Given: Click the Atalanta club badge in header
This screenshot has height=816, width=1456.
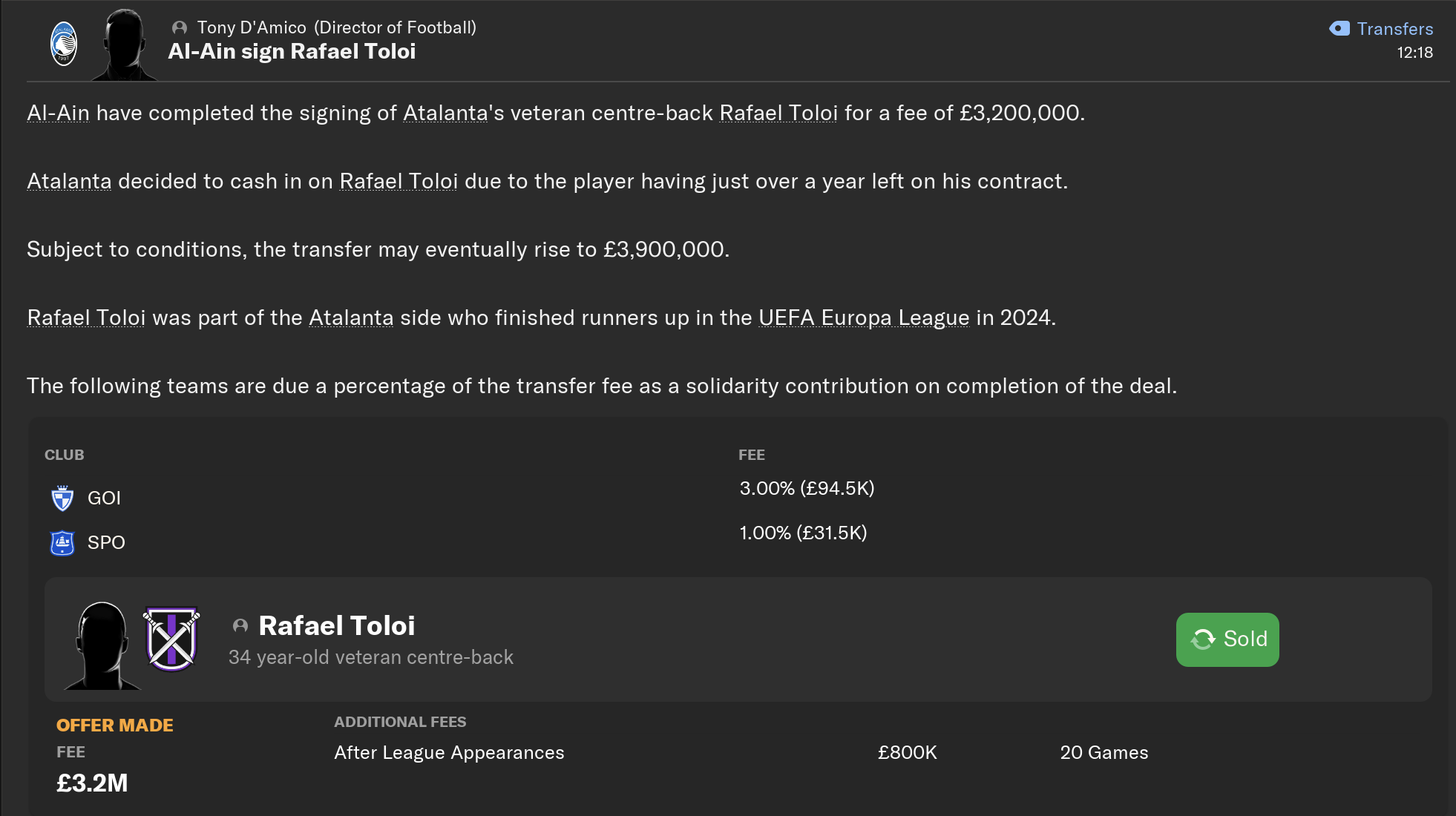Looking at the screenshot, I should (64, 44).
